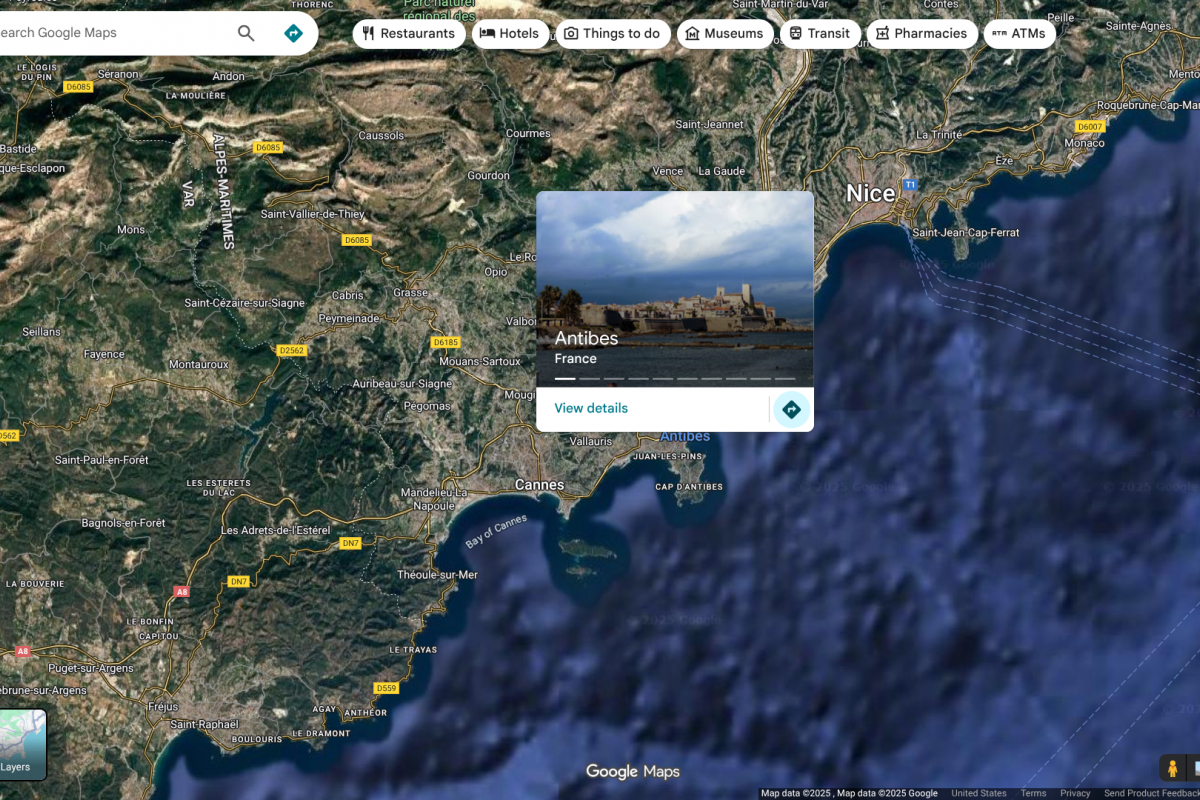Open directions from the search bar icon
Viewport: 1200px width, 800px height.
point(293,33)
